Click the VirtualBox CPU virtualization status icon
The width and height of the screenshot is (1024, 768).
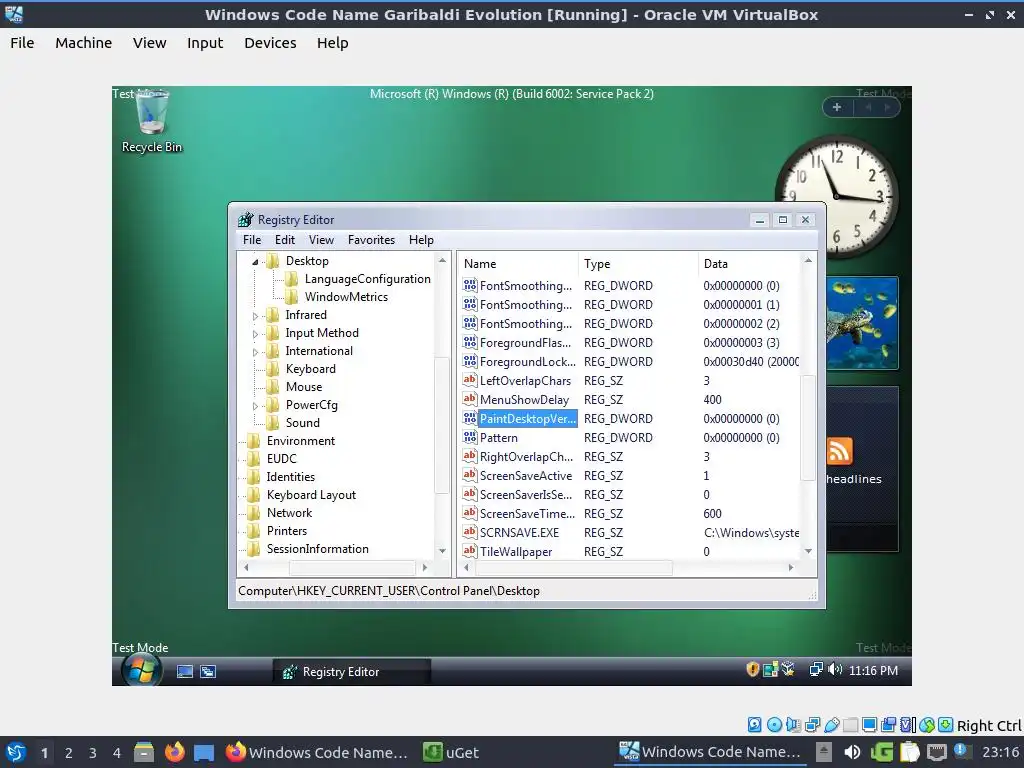coord(907,725)
